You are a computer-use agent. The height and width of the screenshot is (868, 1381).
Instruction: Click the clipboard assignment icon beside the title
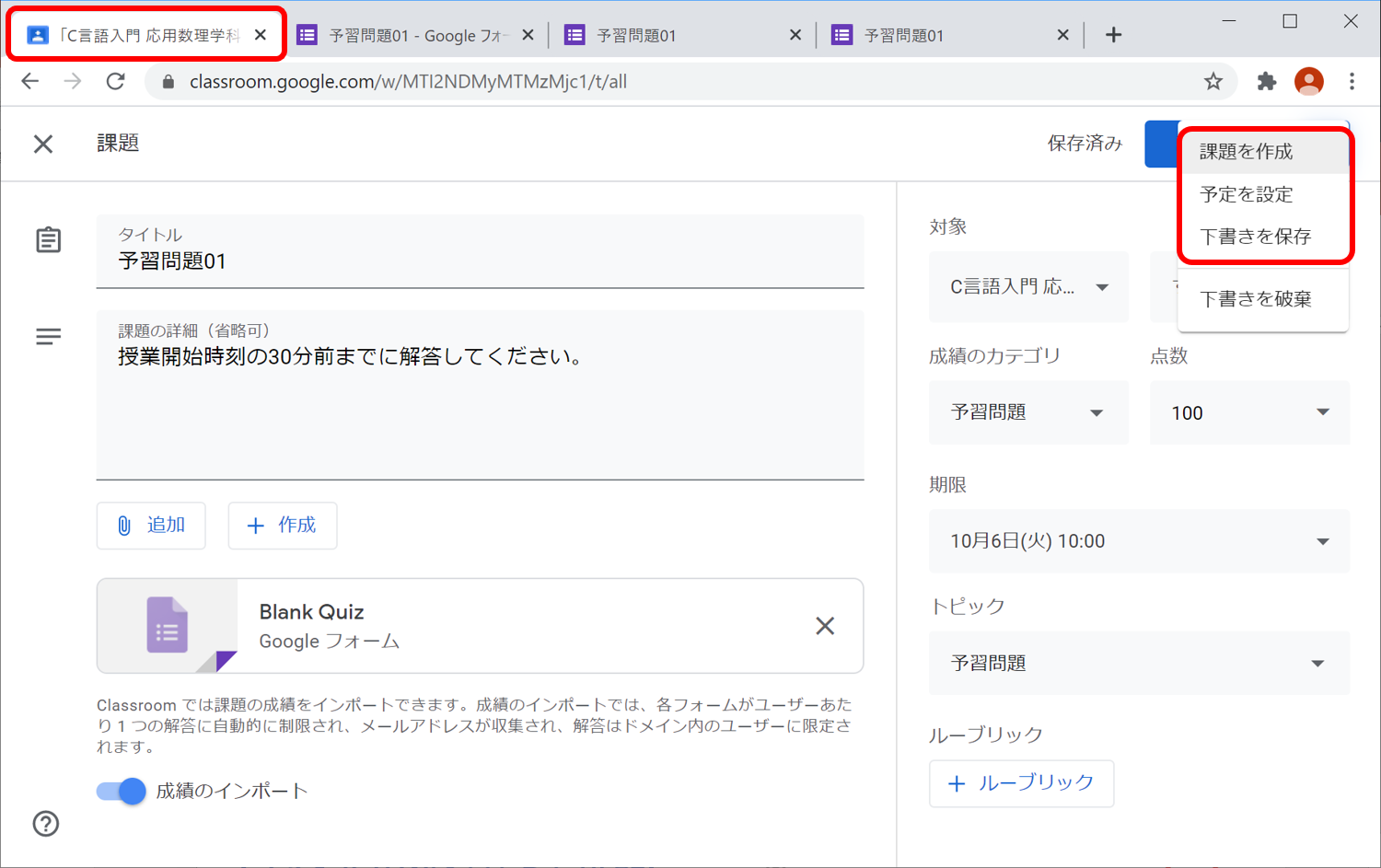click(x=48, y=240)
